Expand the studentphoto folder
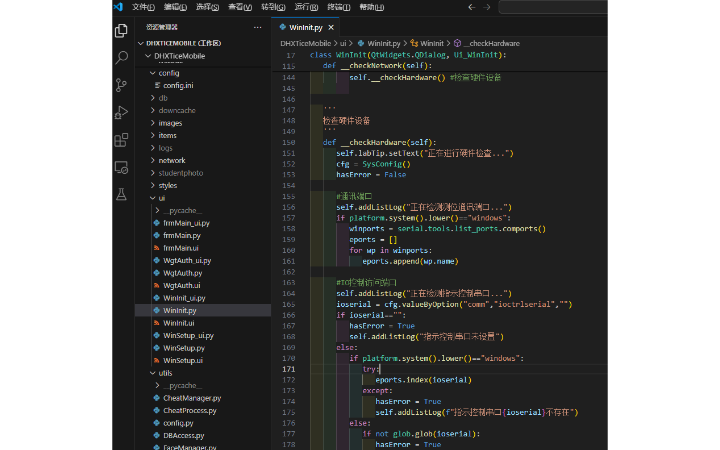 [x=203, y=173]
